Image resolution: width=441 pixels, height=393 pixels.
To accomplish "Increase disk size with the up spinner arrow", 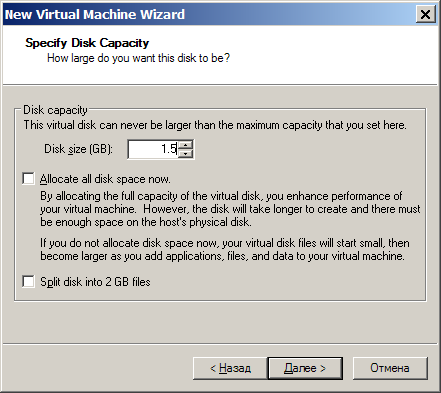I will 185,145.
